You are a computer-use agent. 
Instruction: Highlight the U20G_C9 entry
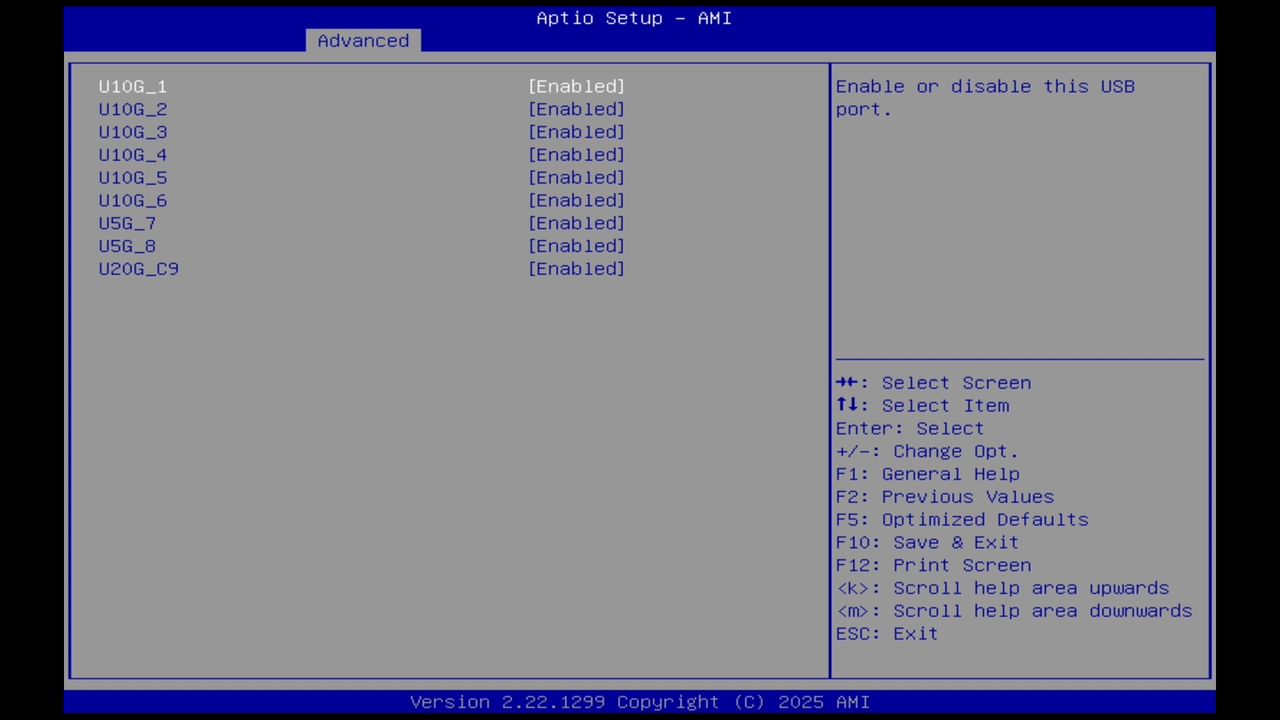[138, 268]
